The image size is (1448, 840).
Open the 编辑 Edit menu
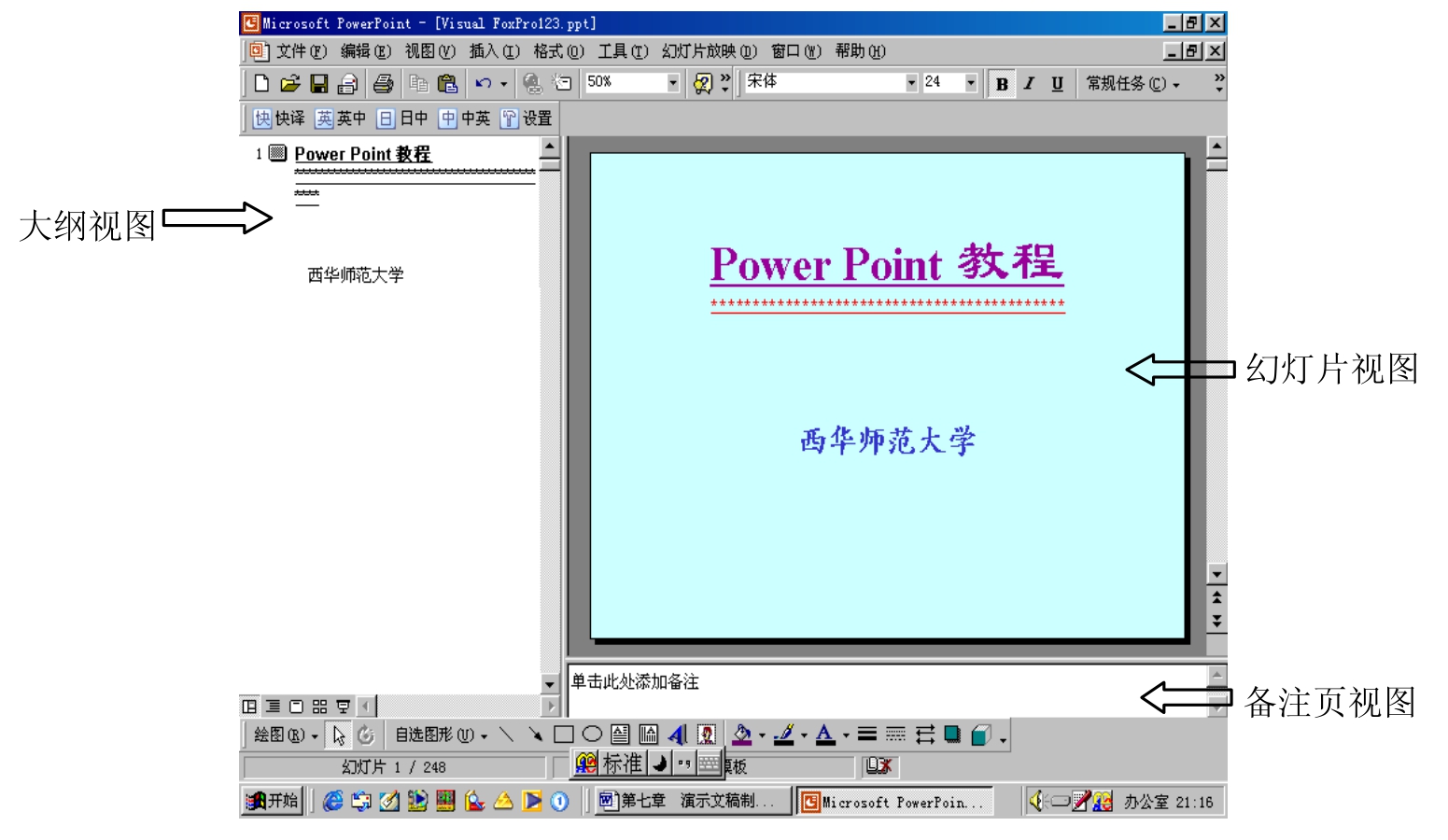tap(366, 51)
